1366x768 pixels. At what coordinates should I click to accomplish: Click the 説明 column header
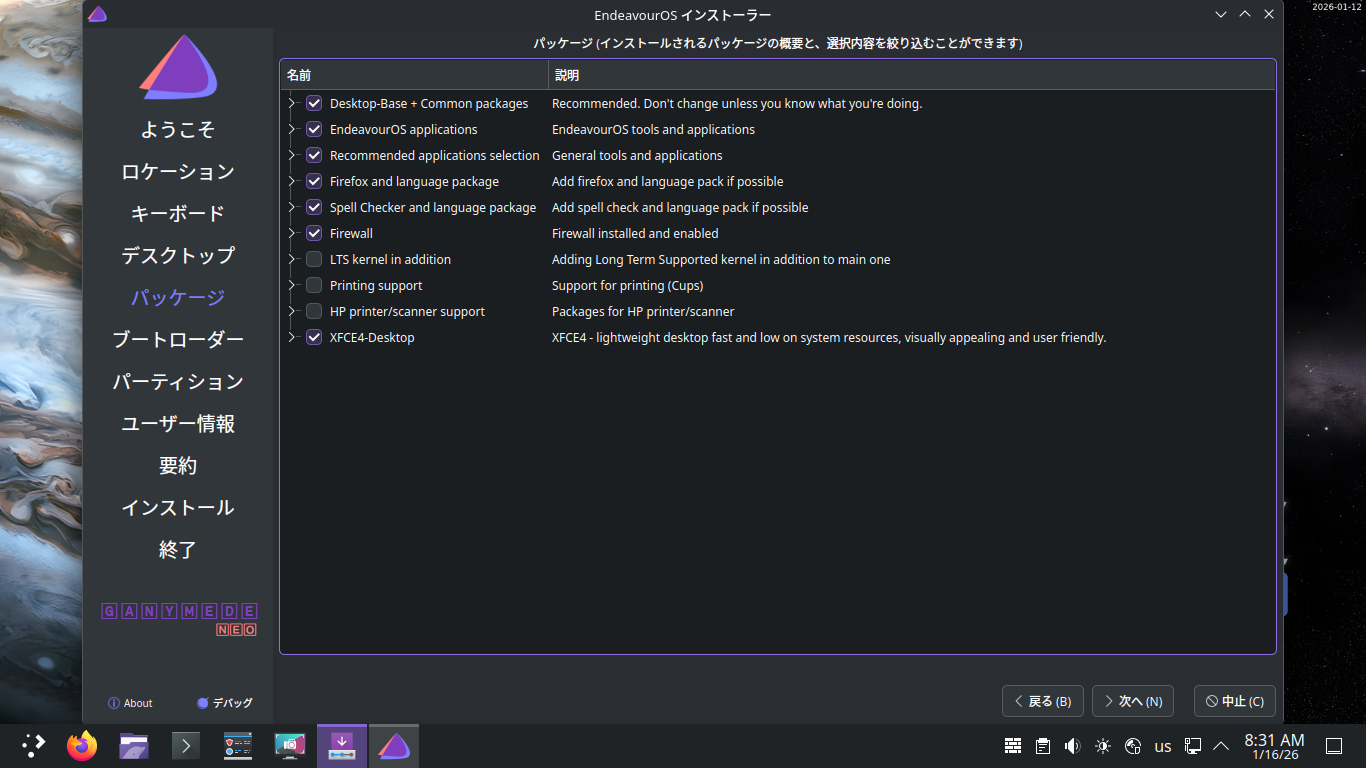coord(912,75)
